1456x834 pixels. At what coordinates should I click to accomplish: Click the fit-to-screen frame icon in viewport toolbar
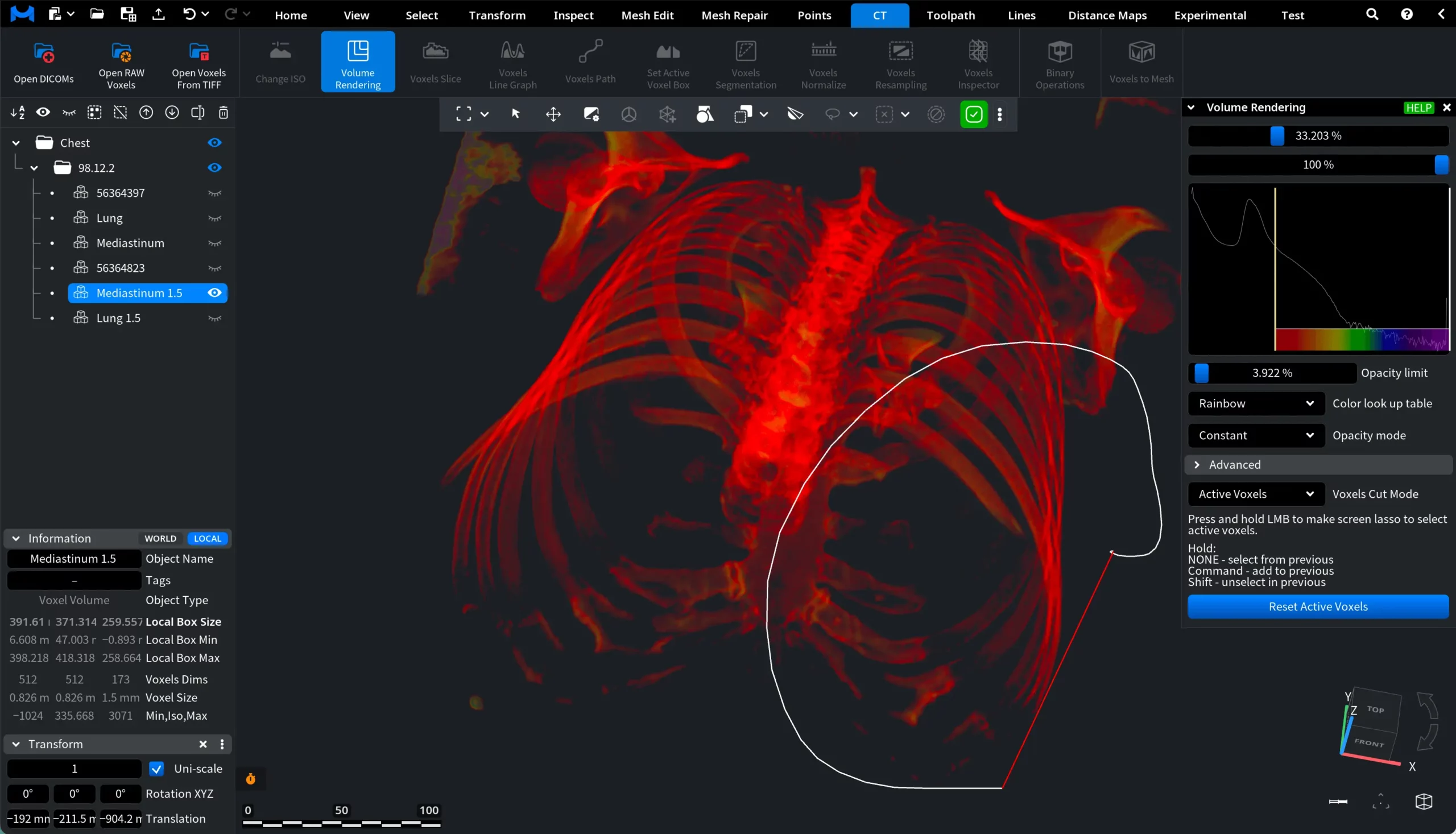[x=463, y=114]
